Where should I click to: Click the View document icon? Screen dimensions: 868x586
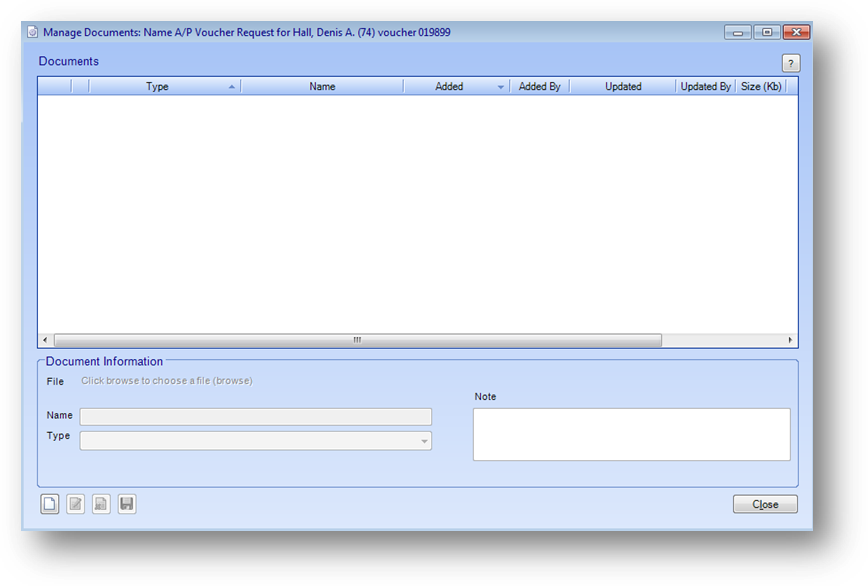click(101, 504)
